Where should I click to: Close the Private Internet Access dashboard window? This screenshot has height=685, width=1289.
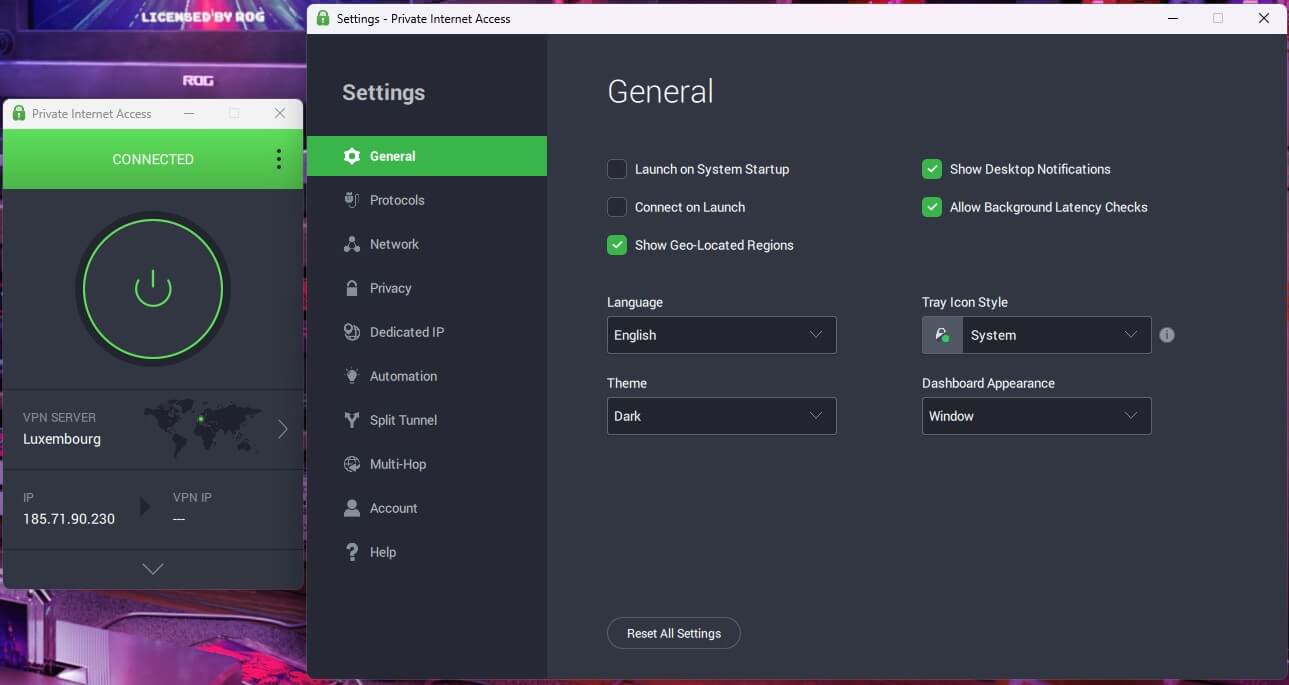[280, 114]
